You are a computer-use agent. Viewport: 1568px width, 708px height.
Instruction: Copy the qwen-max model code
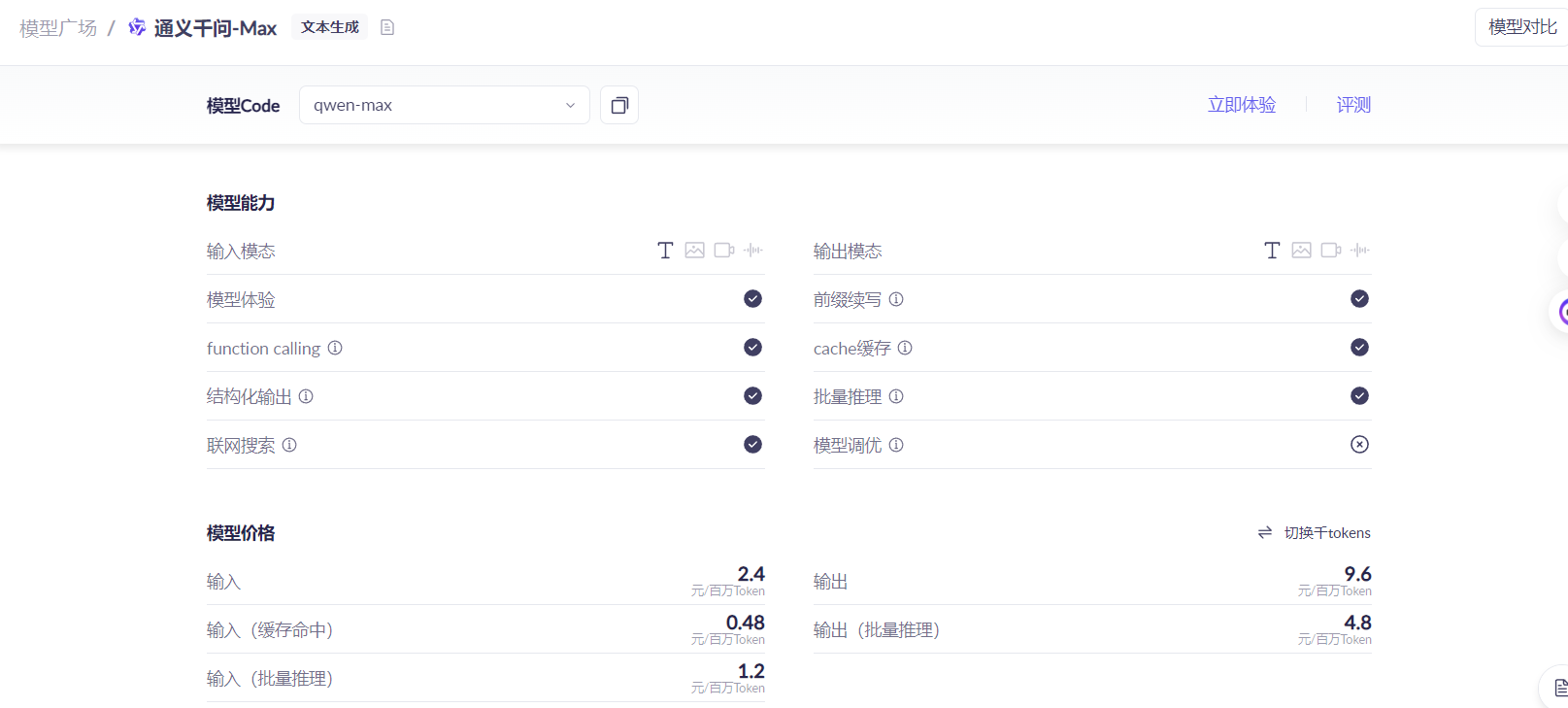point(619,105)
